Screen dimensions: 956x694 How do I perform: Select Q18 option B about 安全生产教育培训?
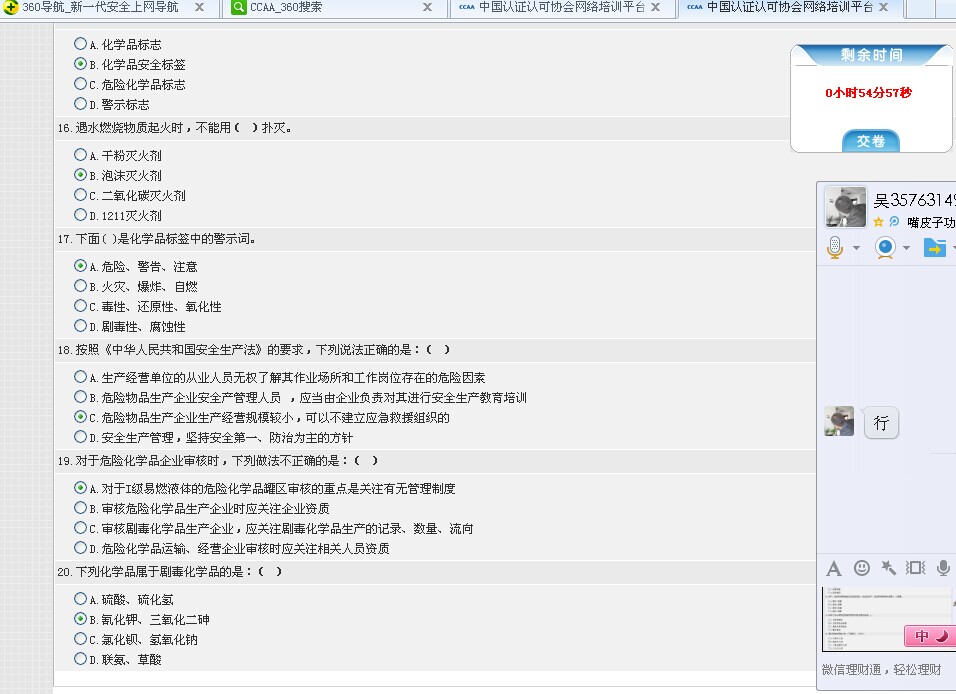coord(80,396)
